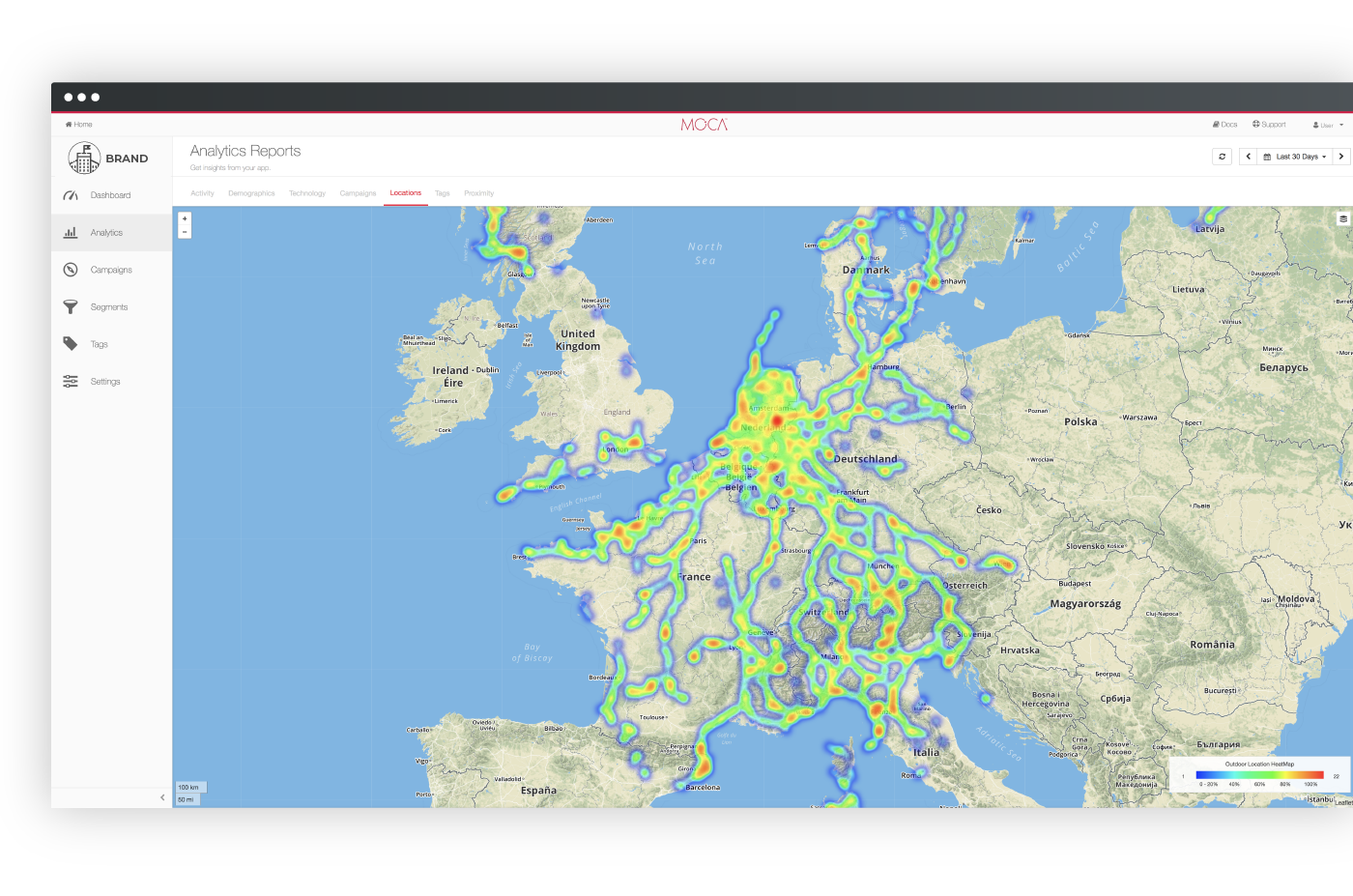The width and height of the screenshot is (1353, 896).
Task: Click the Barcelona city label
Action: coord(703,788)
